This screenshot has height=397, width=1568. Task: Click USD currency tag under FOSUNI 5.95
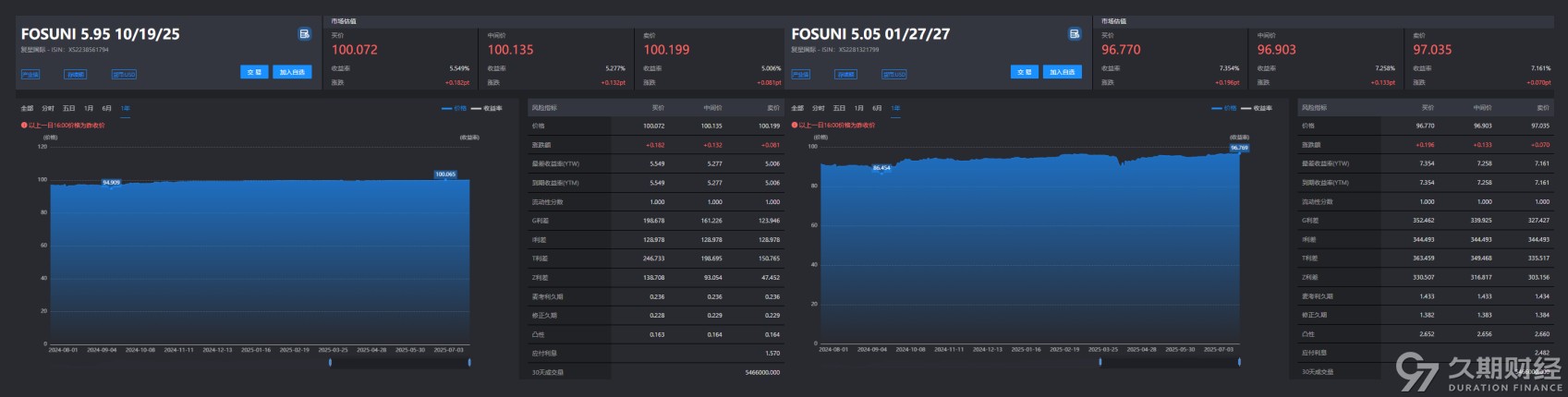[x=124, y=75]
